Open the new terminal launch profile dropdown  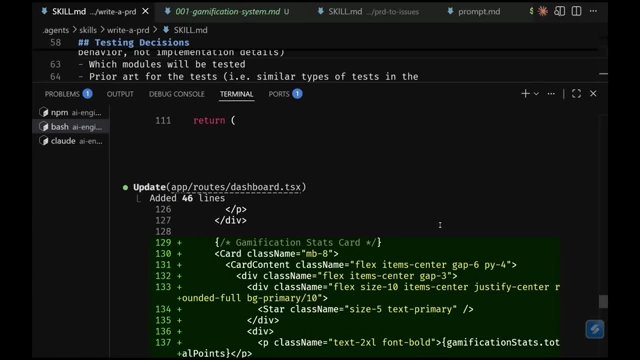[x=536, y=94]
